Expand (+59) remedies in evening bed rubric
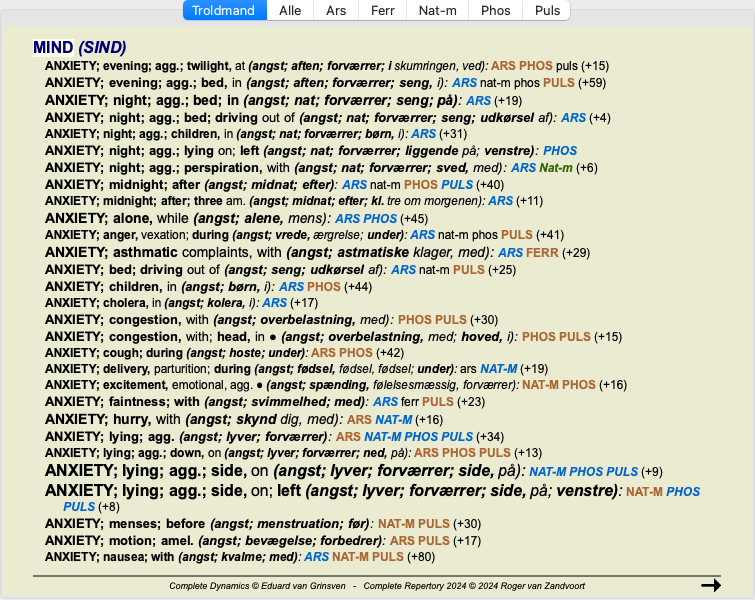 [592, 83]
